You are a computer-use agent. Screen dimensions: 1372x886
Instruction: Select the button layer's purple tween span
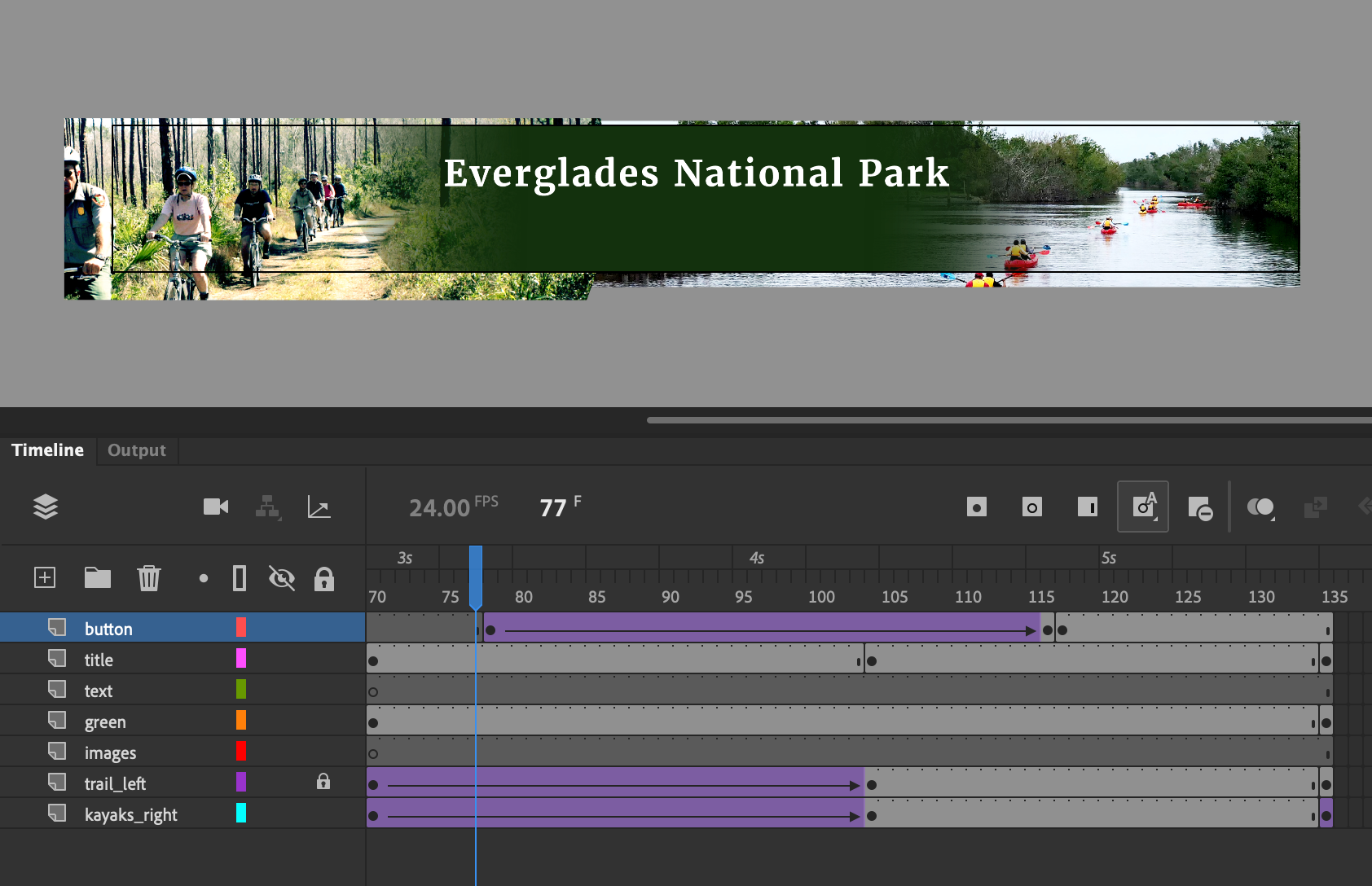[x=762, y=628]
